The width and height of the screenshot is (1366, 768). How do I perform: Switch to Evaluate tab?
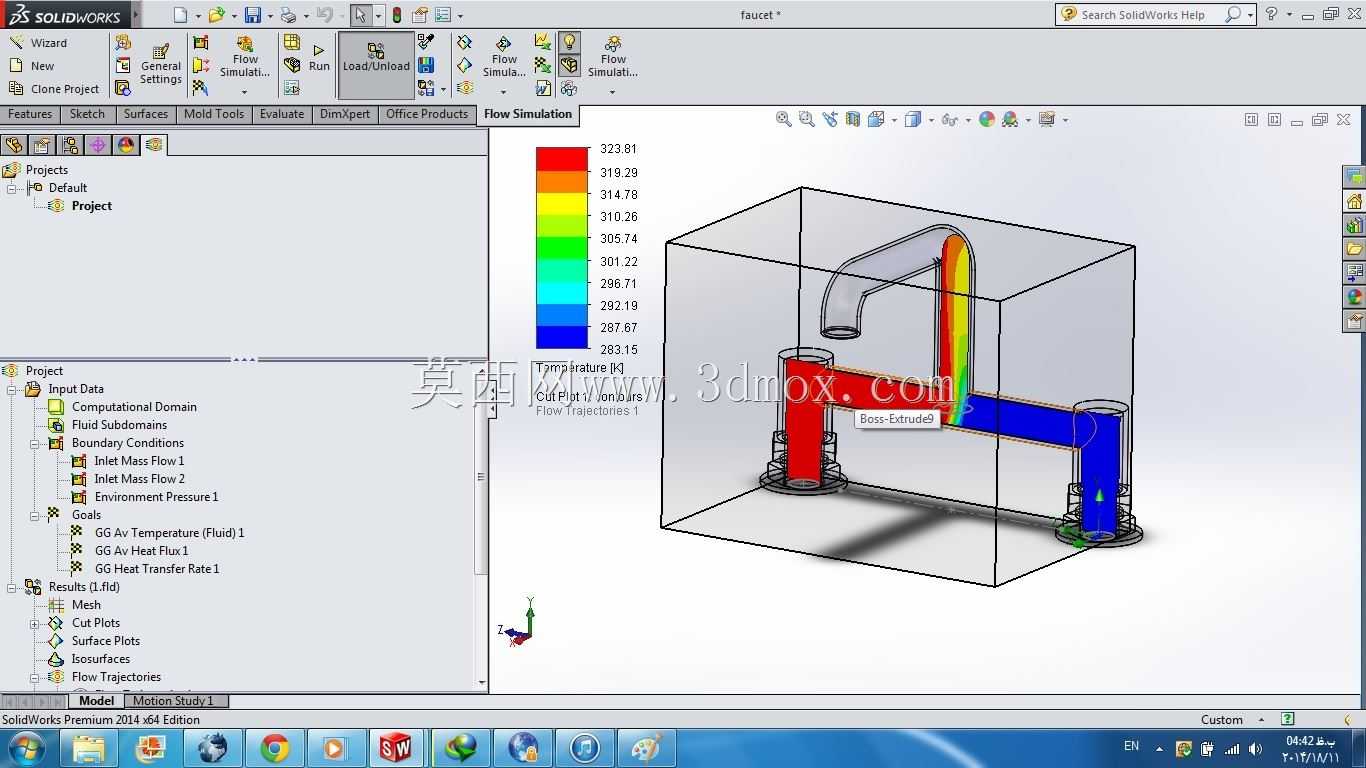(x=282, y=114)
